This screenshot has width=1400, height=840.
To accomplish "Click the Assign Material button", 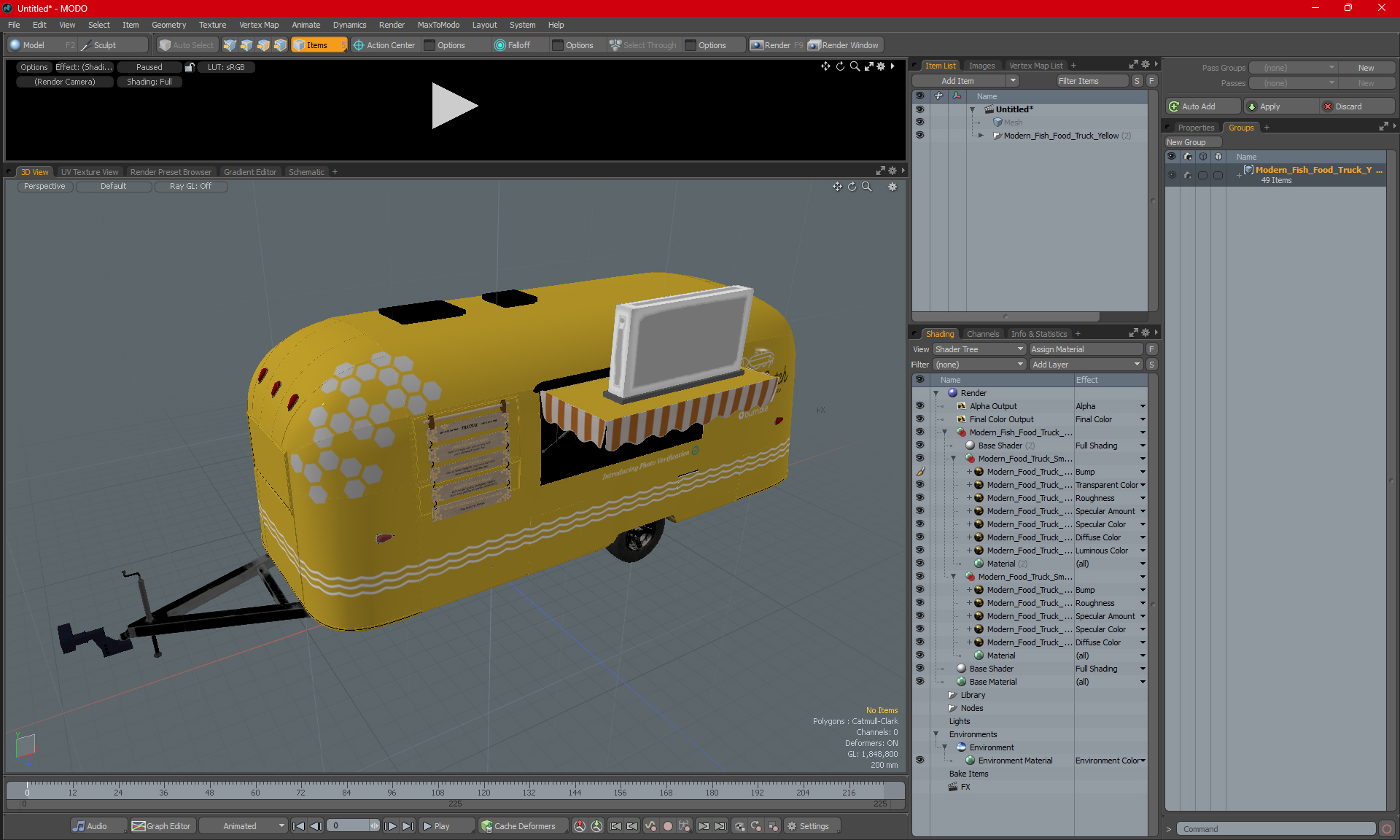I will pos(1085,349).
